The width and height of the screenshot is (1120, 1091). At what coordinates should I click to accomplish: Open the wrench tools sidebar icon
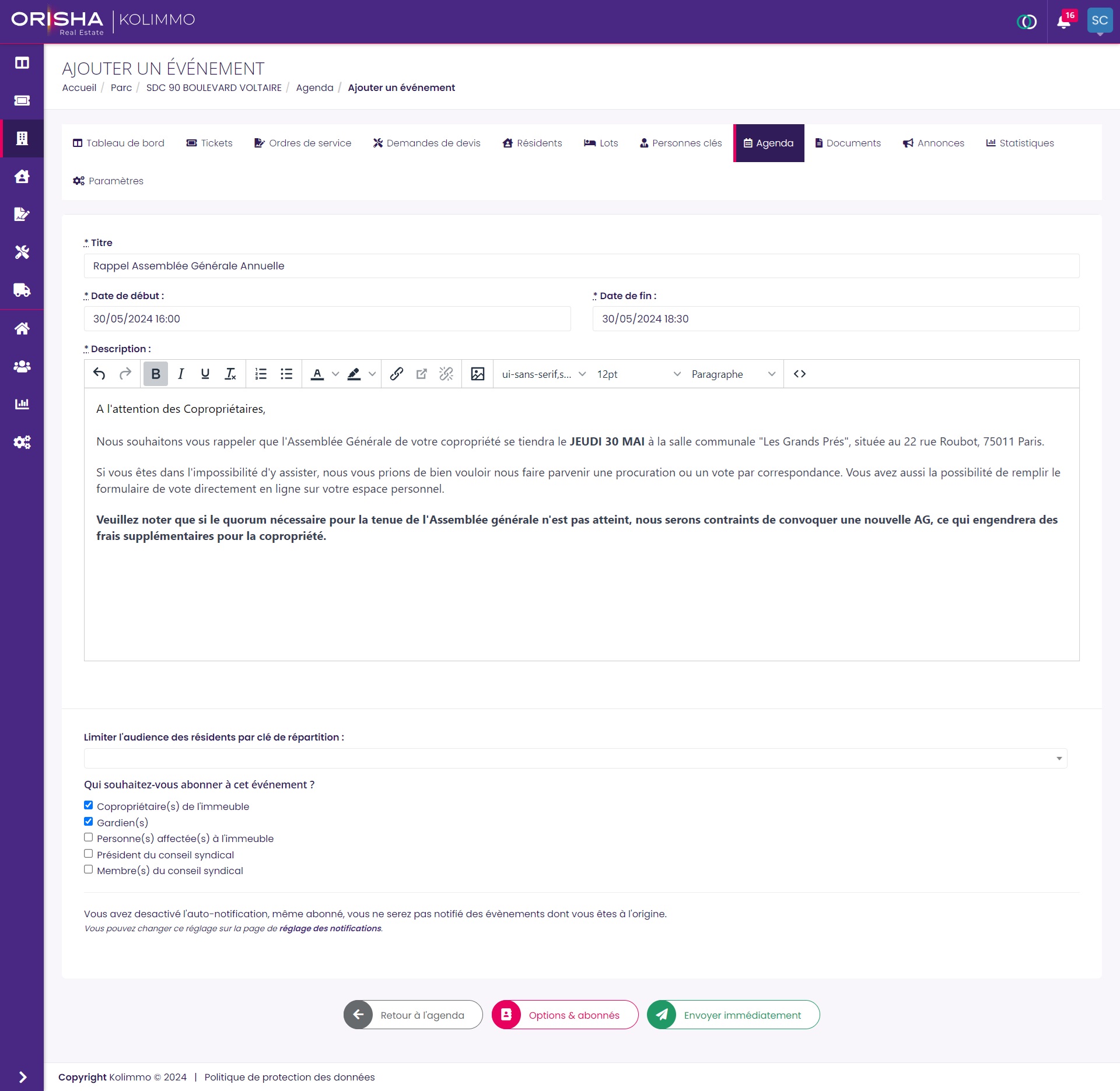click(22, 252)
